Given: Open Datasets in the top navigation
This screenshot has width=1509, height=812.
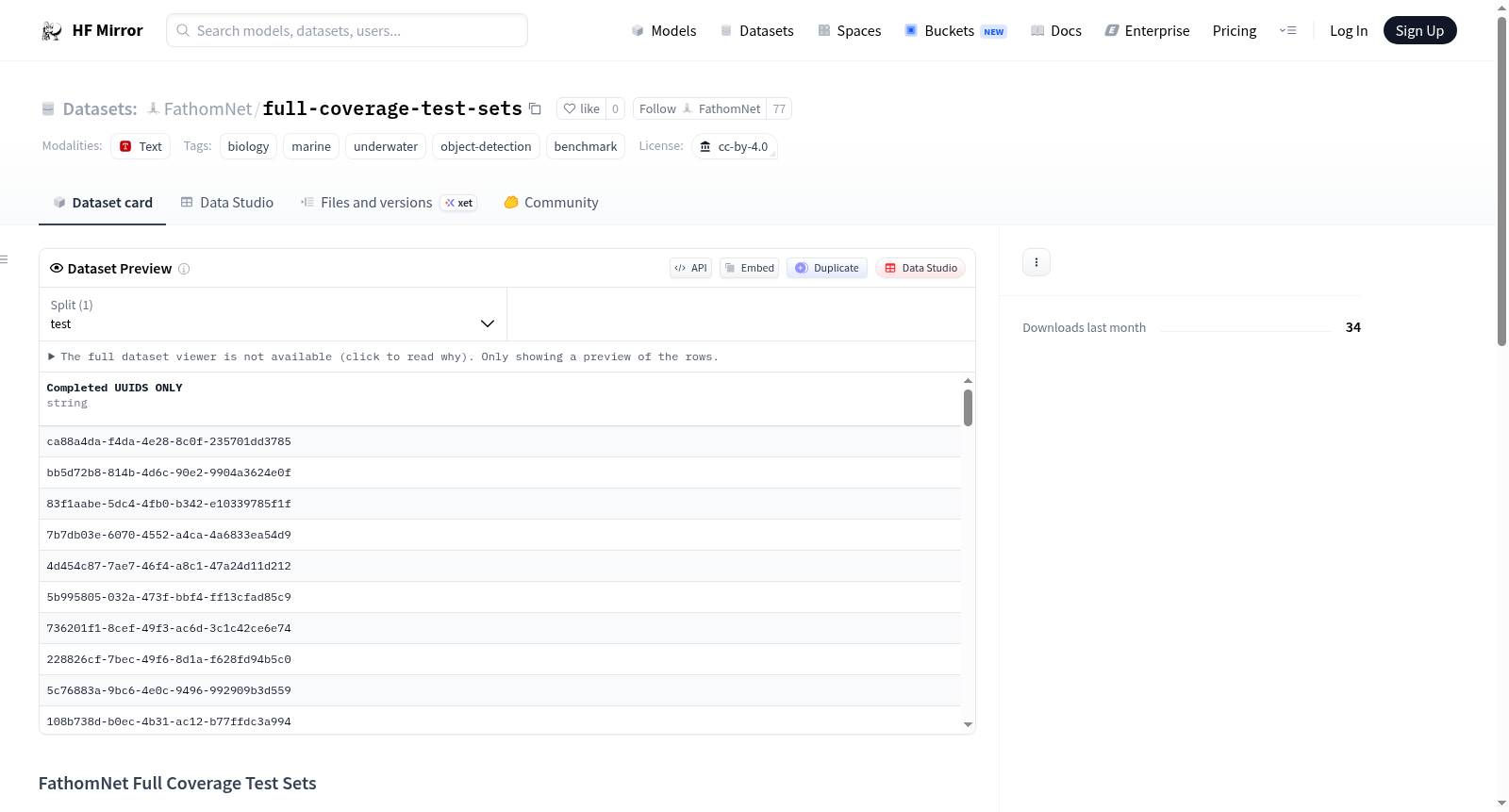Looking at the screenshot, I should (756, 31).
